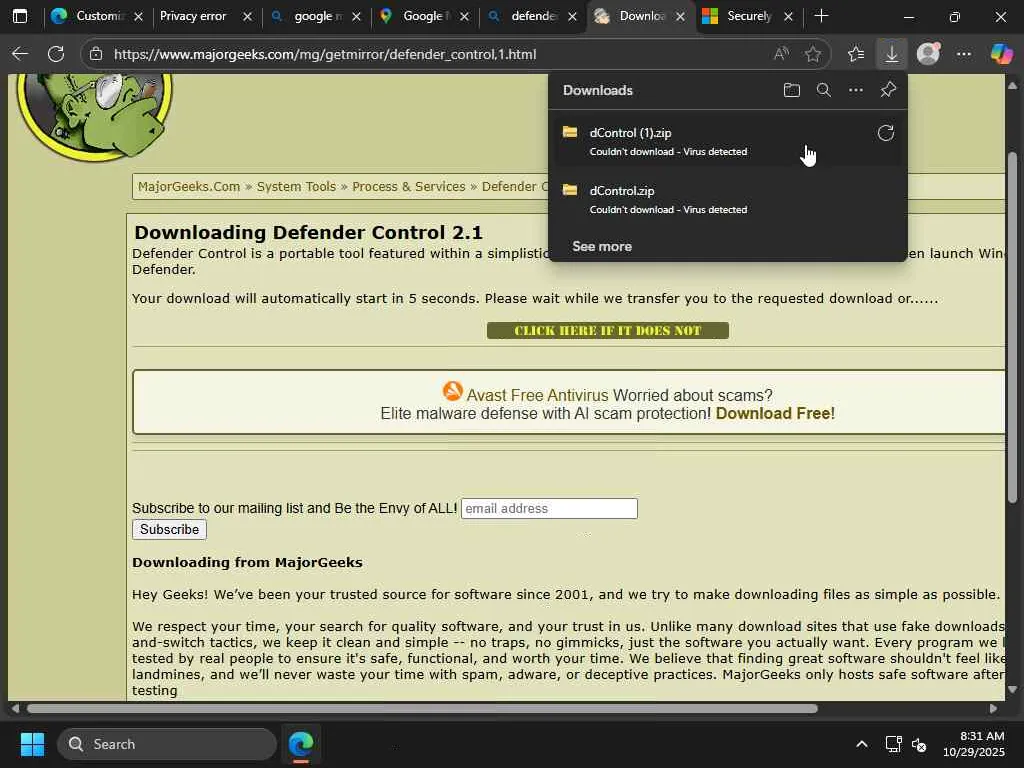
Task: Open MajorGeeks.Com breadcrumb link
Action: point(189,187)
